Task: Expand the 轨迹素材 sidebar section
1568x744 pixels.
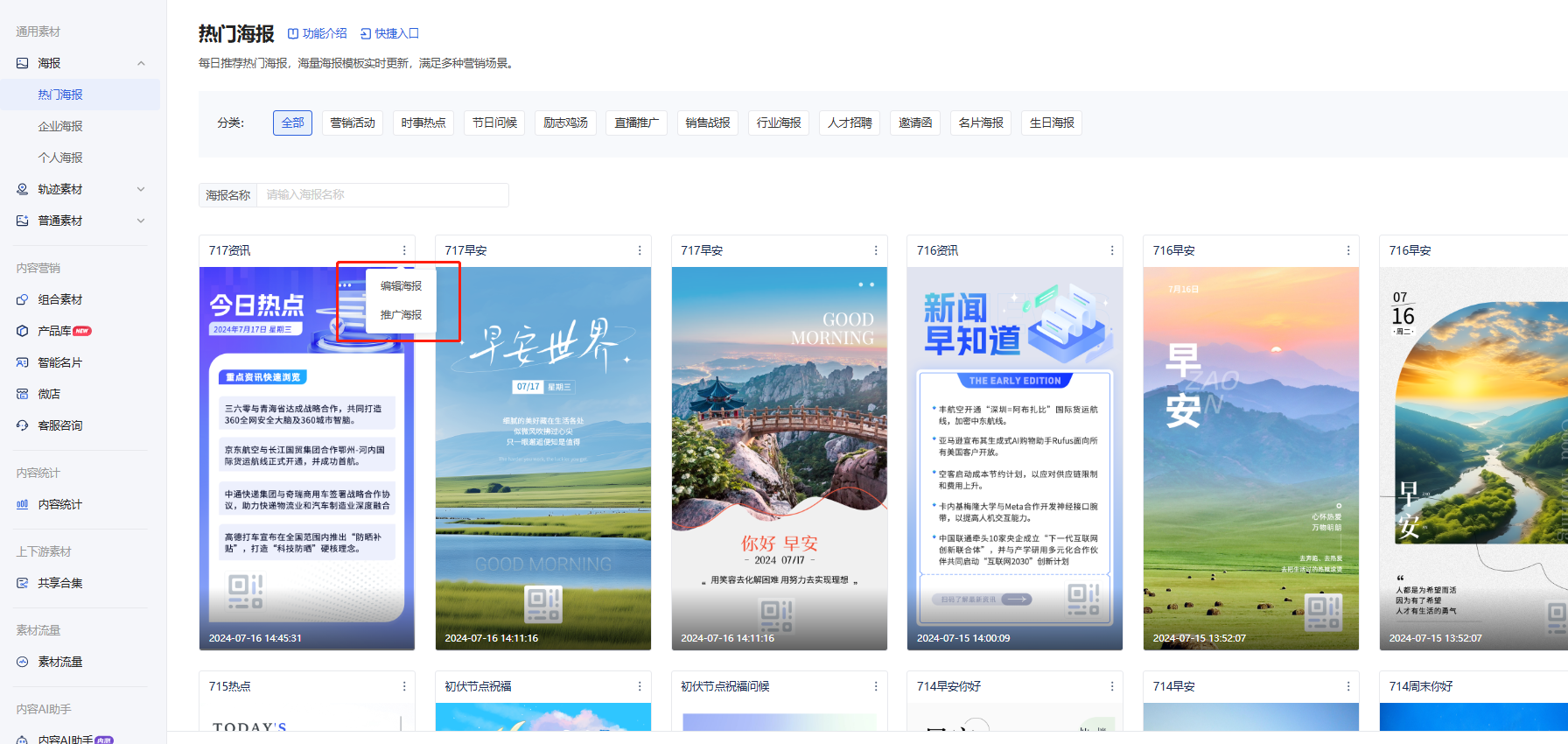Action: 141,189
